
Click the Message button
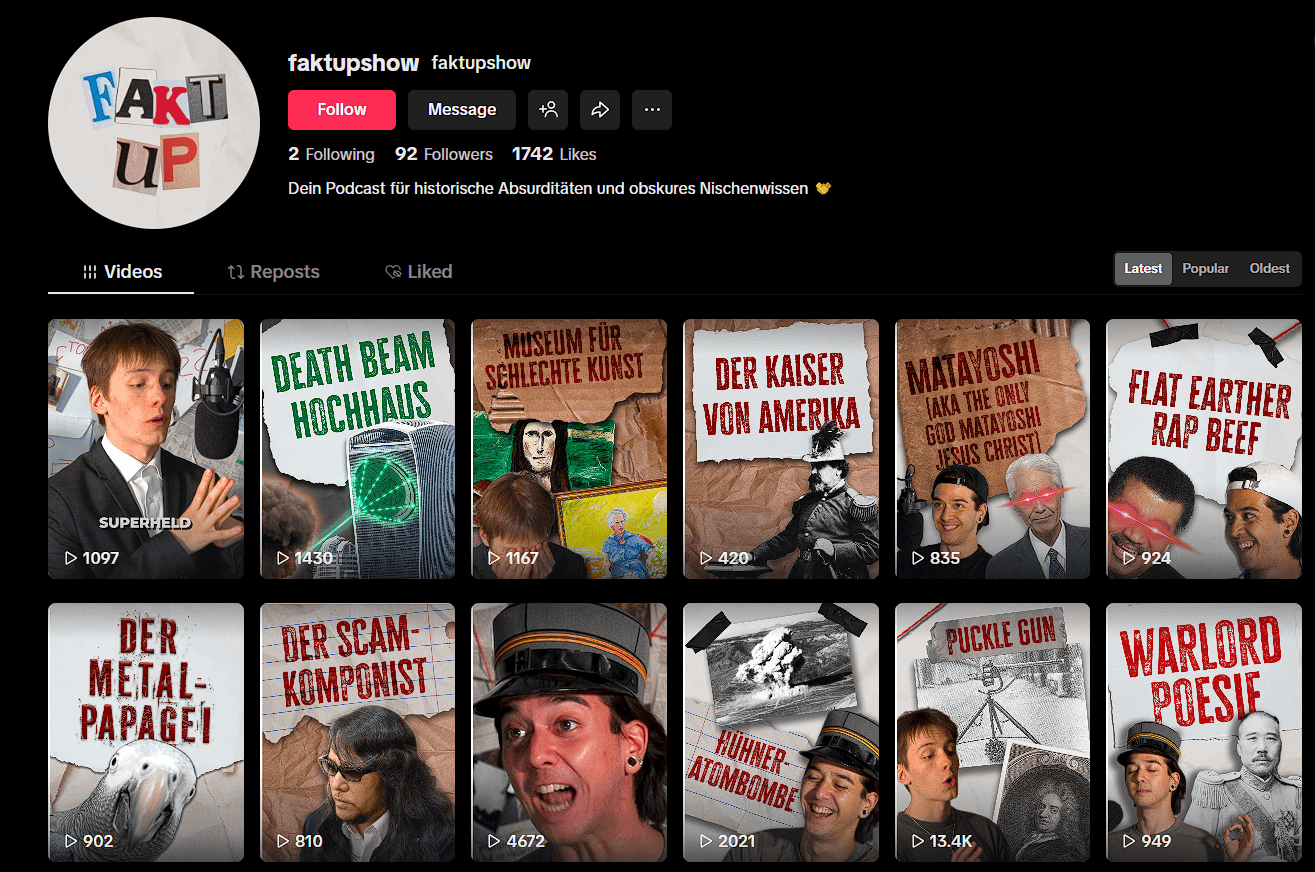[x=461, y=110]
